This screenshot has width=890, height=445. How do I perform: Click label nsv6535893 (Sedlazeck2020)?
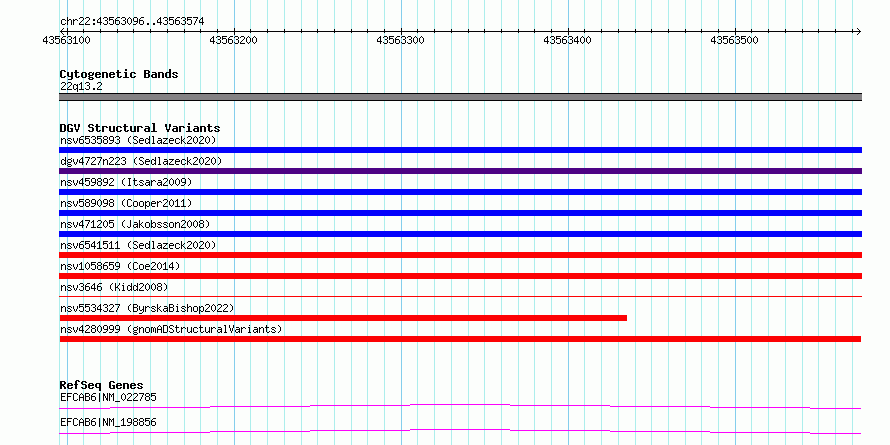(x=138, y=140)
